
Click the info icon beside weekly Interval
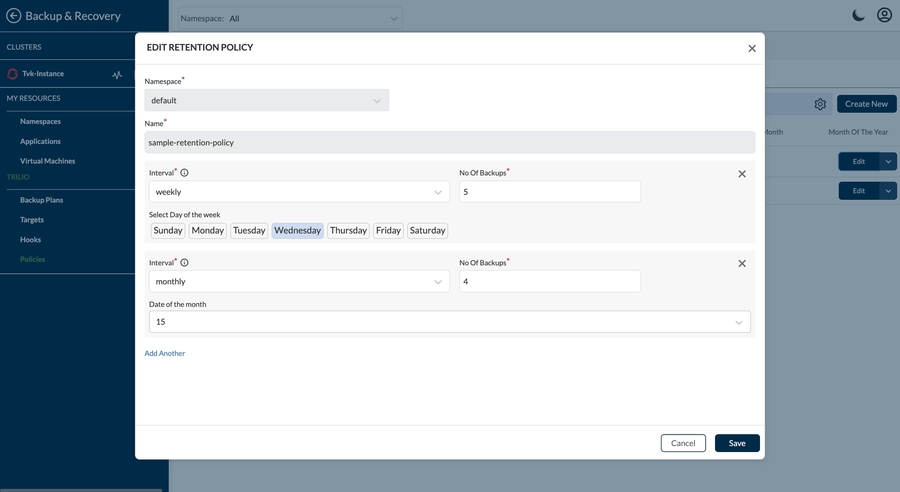[184, 173]
